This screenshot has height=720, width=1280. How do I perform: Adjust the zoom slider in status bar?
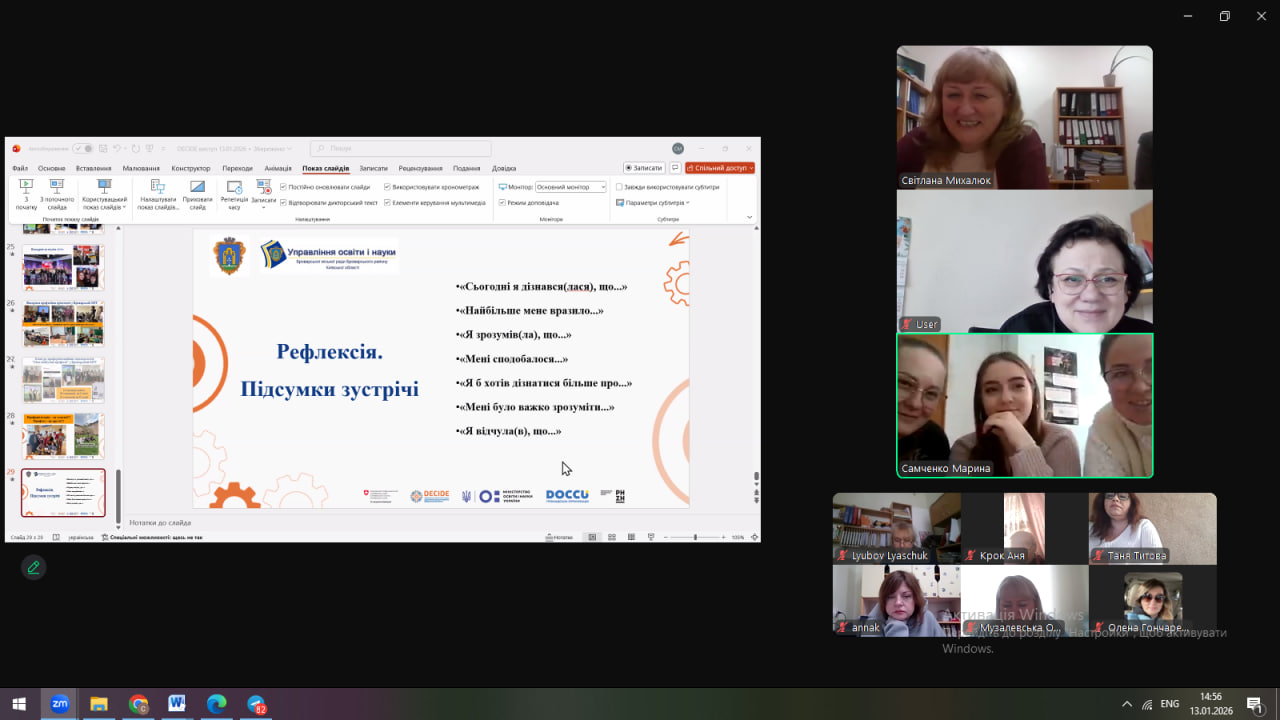point(695,537)
